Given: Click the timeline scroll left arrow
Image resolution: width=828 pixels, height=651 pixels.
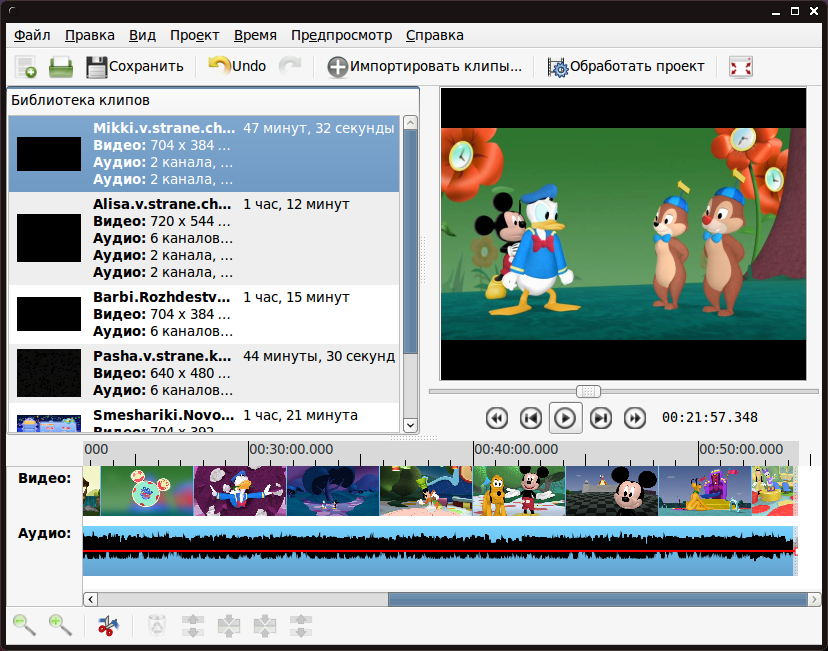Looking at the screenshot, I should pyautogui.click(x=91, y=599).
